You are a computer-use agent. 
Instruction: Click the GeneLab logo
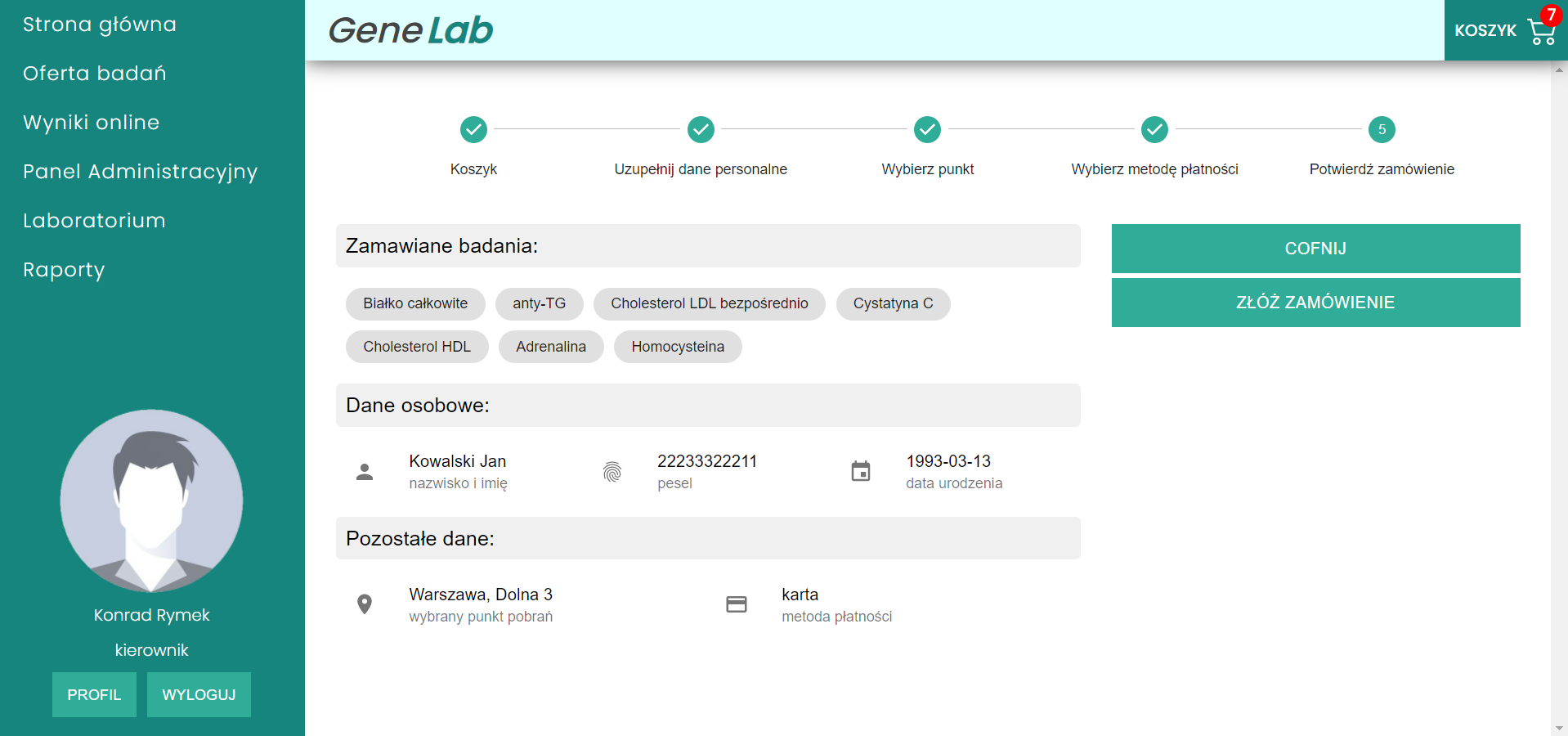[410, 30]
